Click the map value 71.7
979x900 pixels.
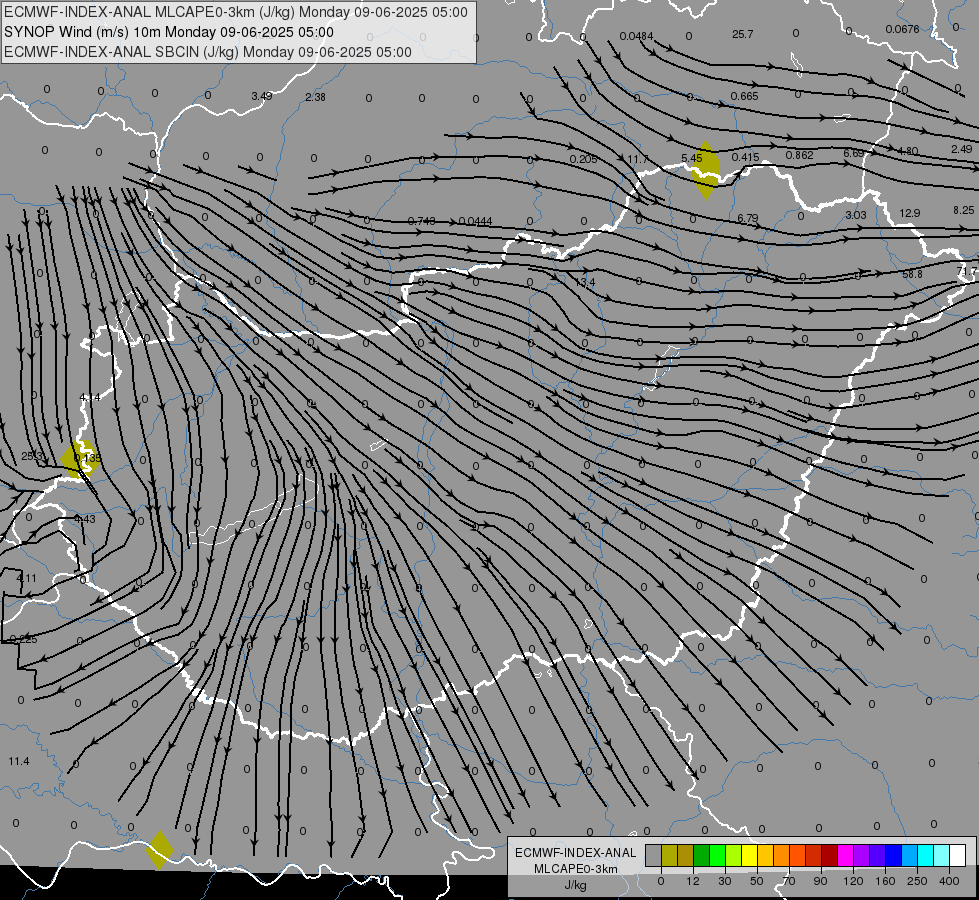tap(966, 272)
